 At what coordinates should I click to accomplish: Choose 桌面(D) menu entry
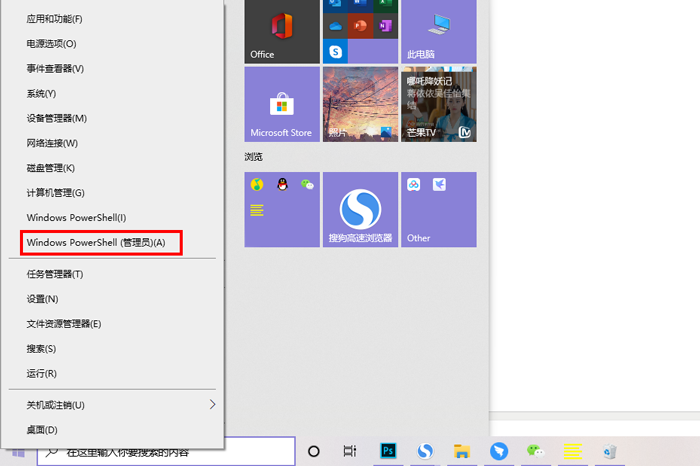tap(112, 430)
